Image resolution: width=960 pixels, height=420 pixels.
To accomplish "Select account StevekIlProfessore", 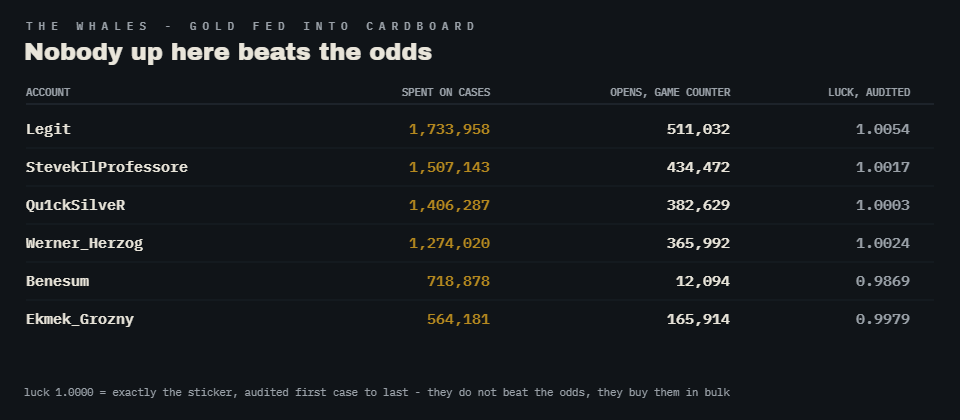I will [x=107, y=167].
